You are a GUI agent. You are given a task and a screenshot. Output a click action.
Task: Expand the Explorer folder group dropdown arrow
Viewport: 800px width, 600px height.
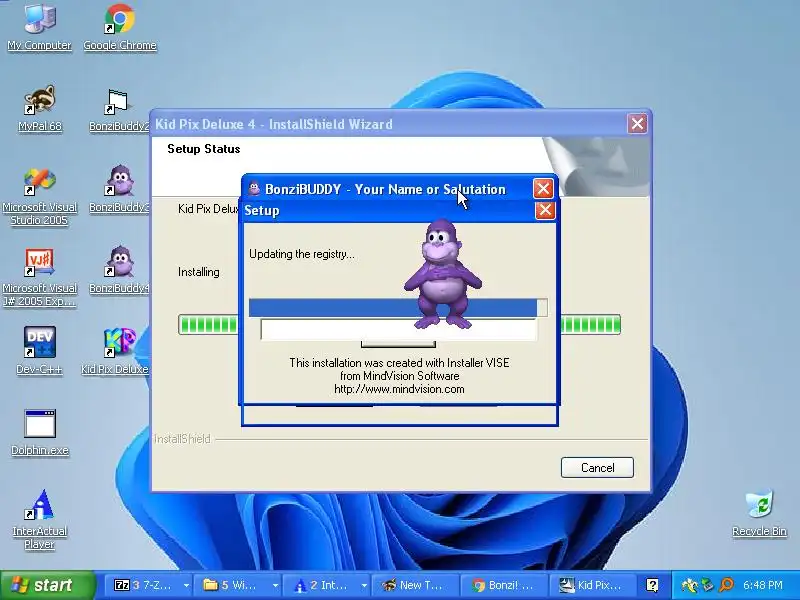pyautogui.click(x=276, y=586)
